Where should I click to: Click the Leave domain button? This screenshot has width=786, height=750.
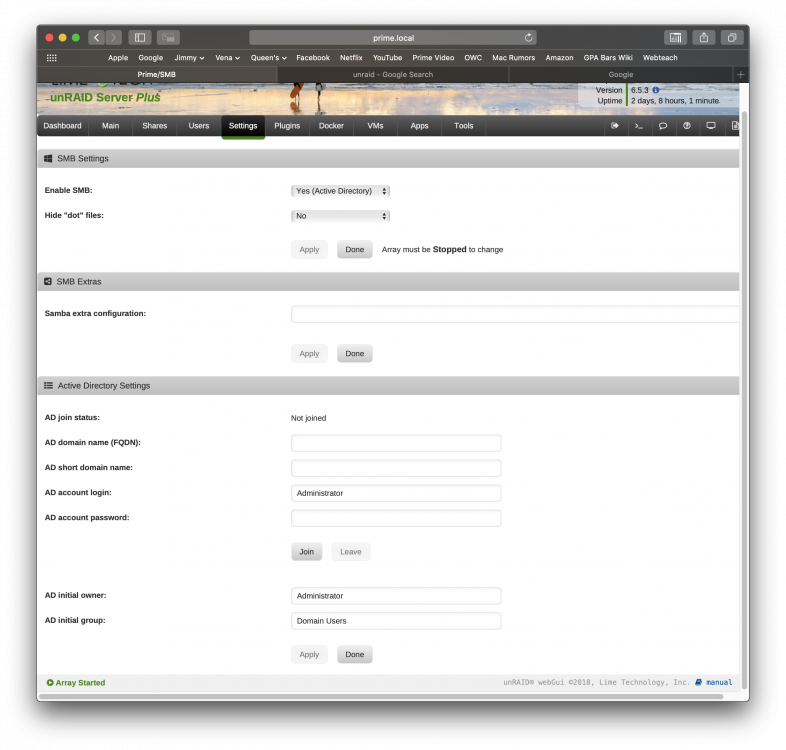point(350,552)
